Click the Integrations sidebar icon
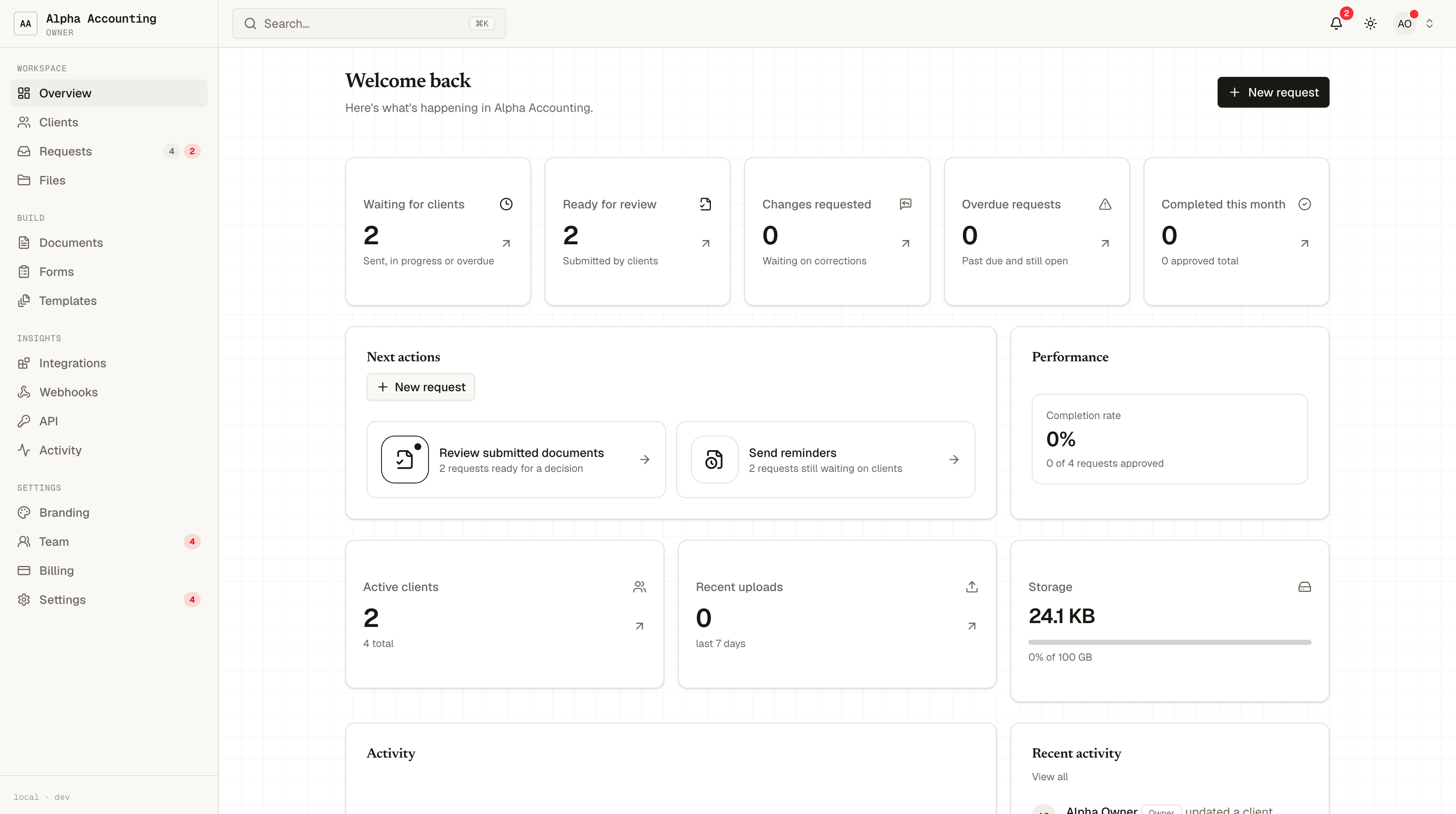The width and height of the screenshot is (1456, 814). [x=24, y=363]
